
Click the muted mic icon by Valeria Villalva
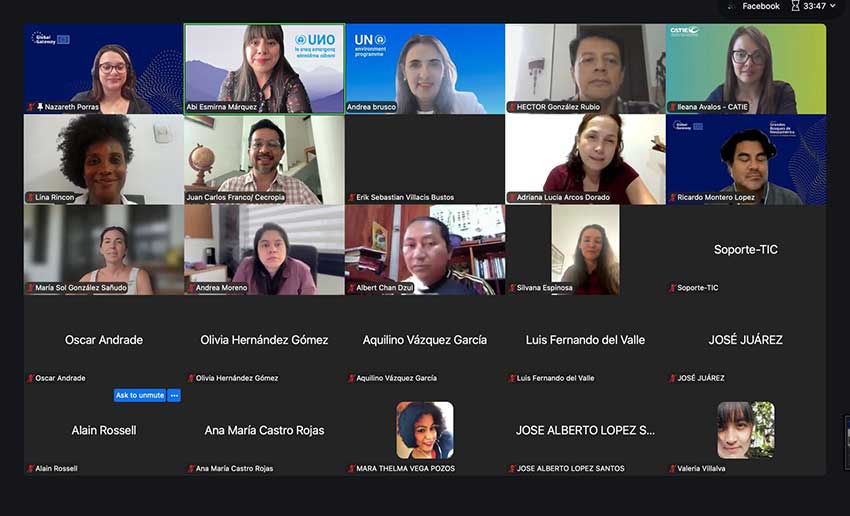tap(673, 468)
